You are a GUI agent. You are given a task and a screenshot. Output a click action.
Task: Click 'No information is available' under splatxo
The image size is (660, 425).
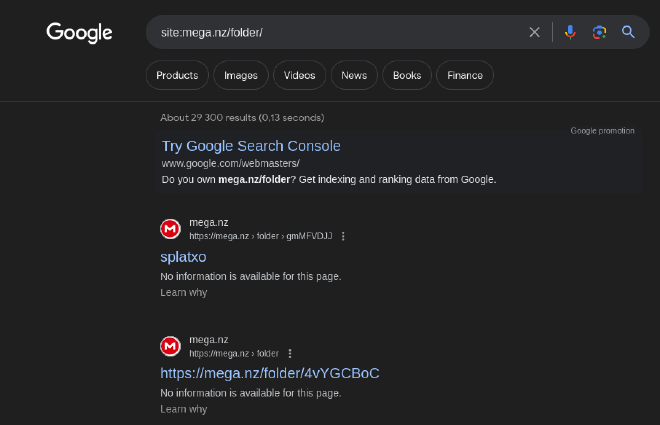(x=250, y=276)
